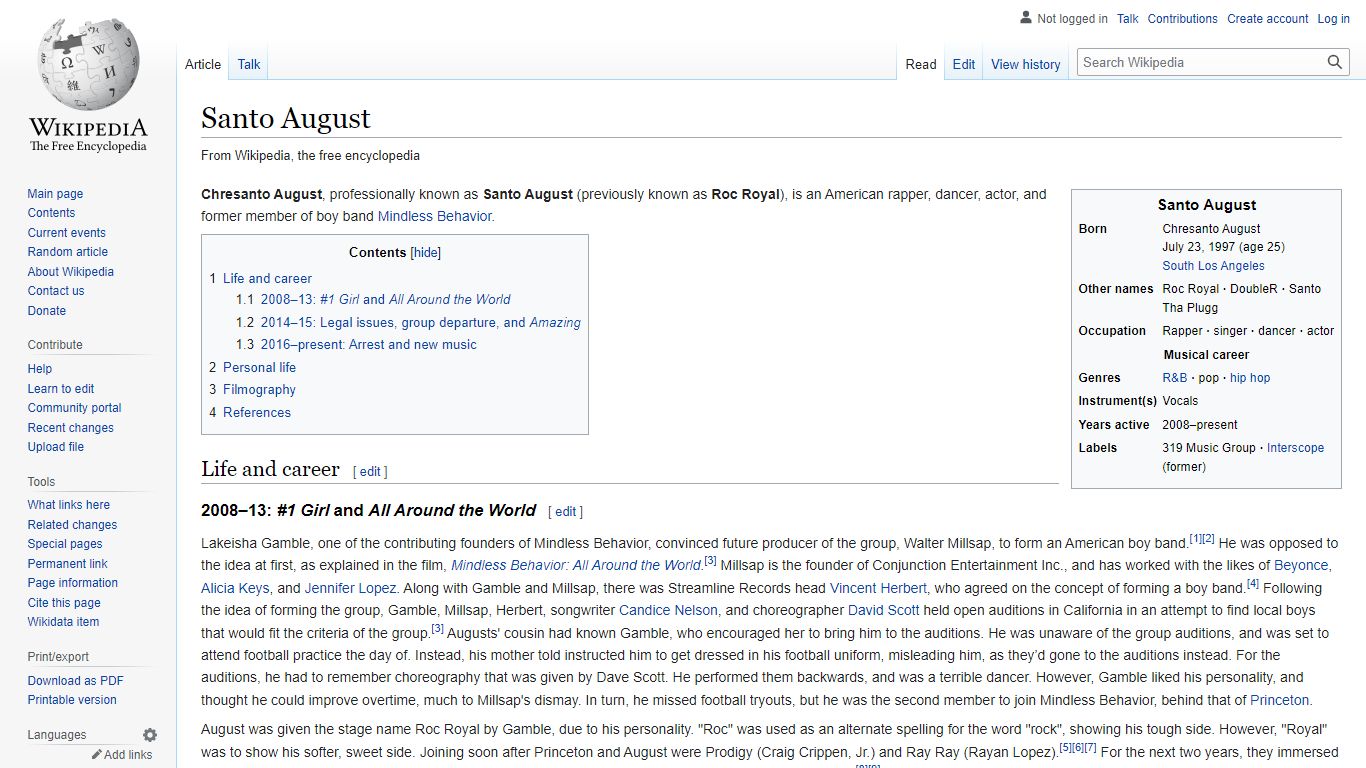Click Permanent link
This screenshot has width=1366, height=768.
pyautogui.click(x=67, y=564)
